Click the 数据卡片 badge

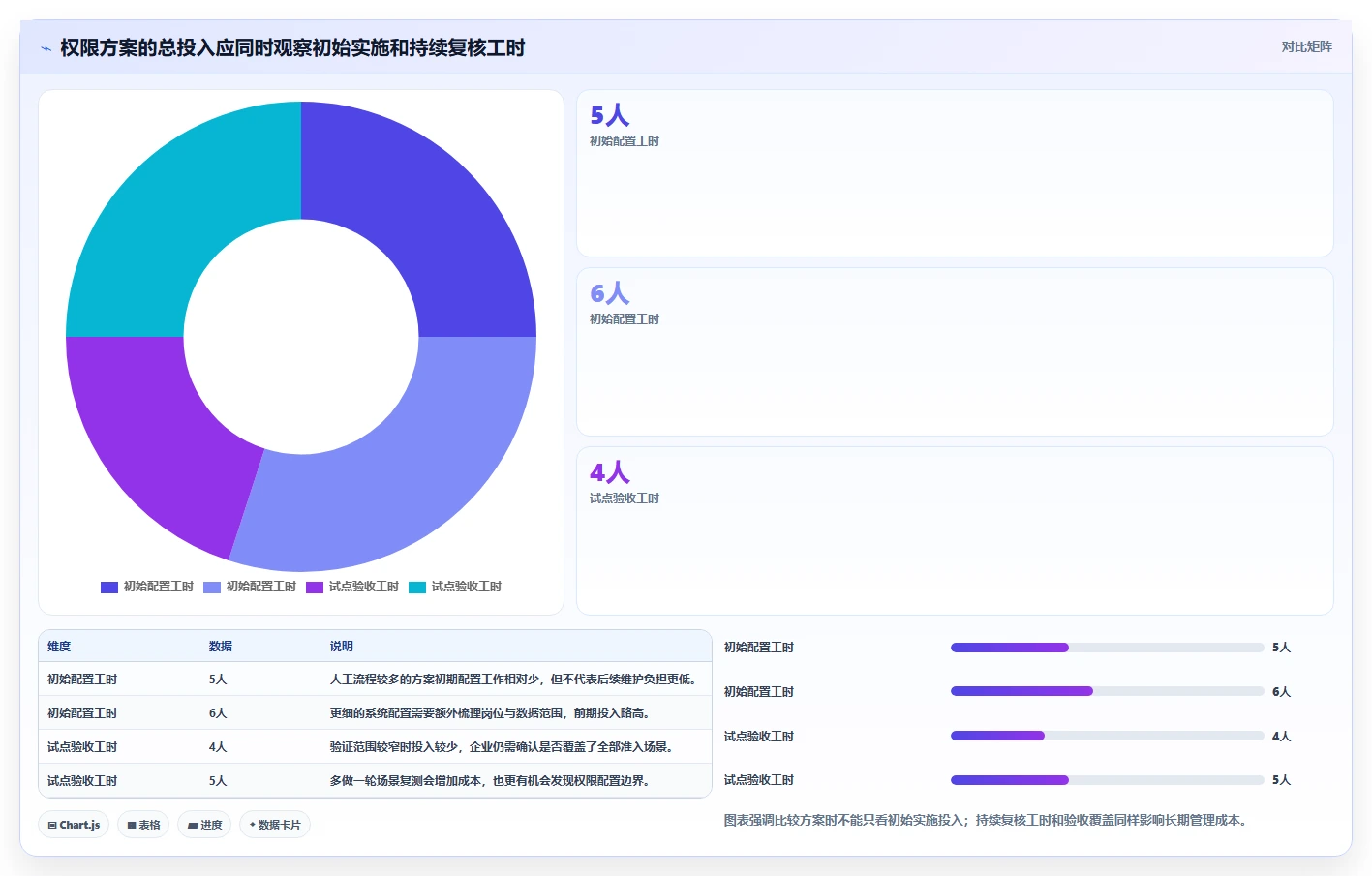(x=275, y=825)
